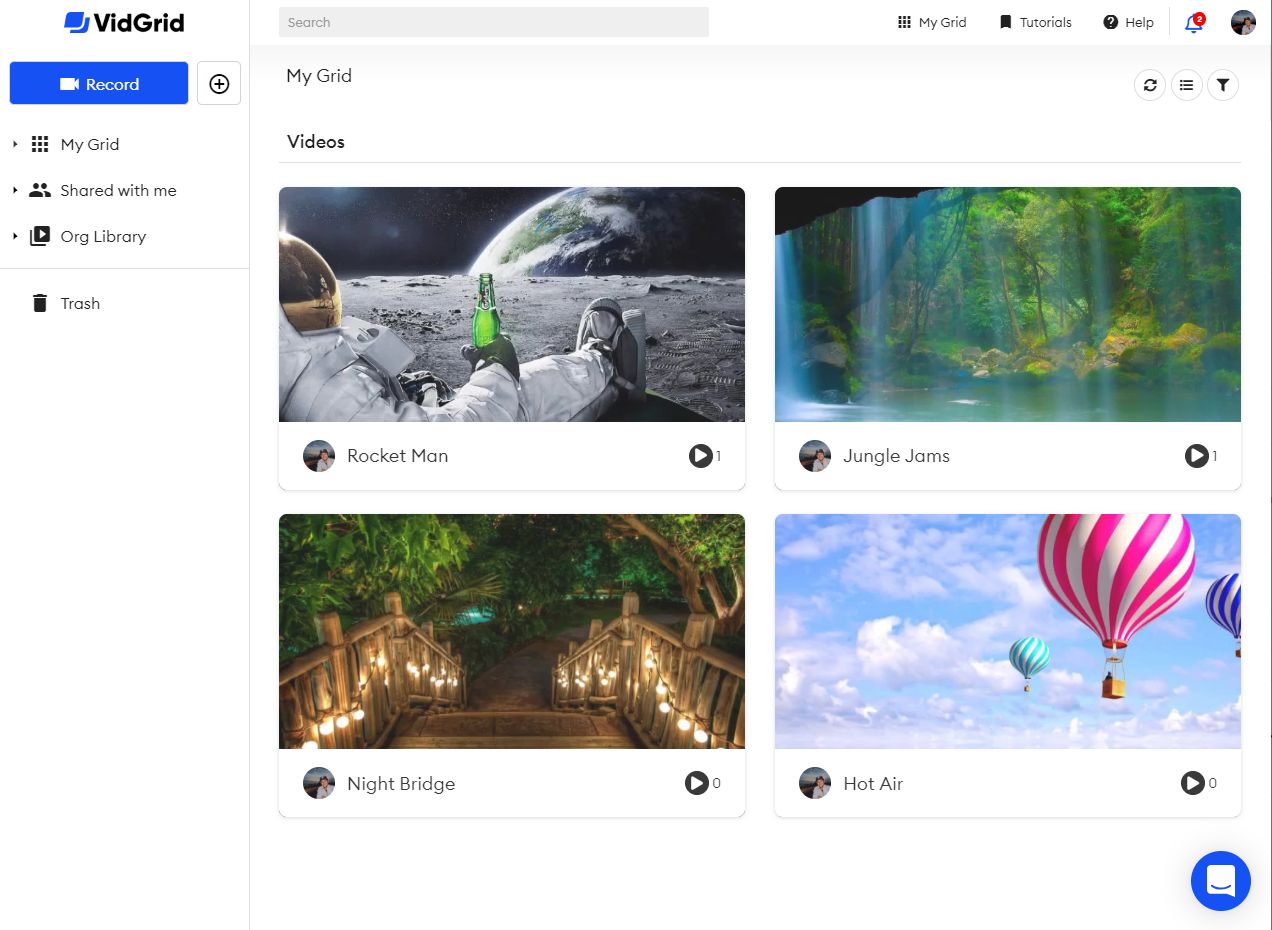Open the video filter options
This screenshot has height=930, width=1272.
click(x=1222, y=85)
